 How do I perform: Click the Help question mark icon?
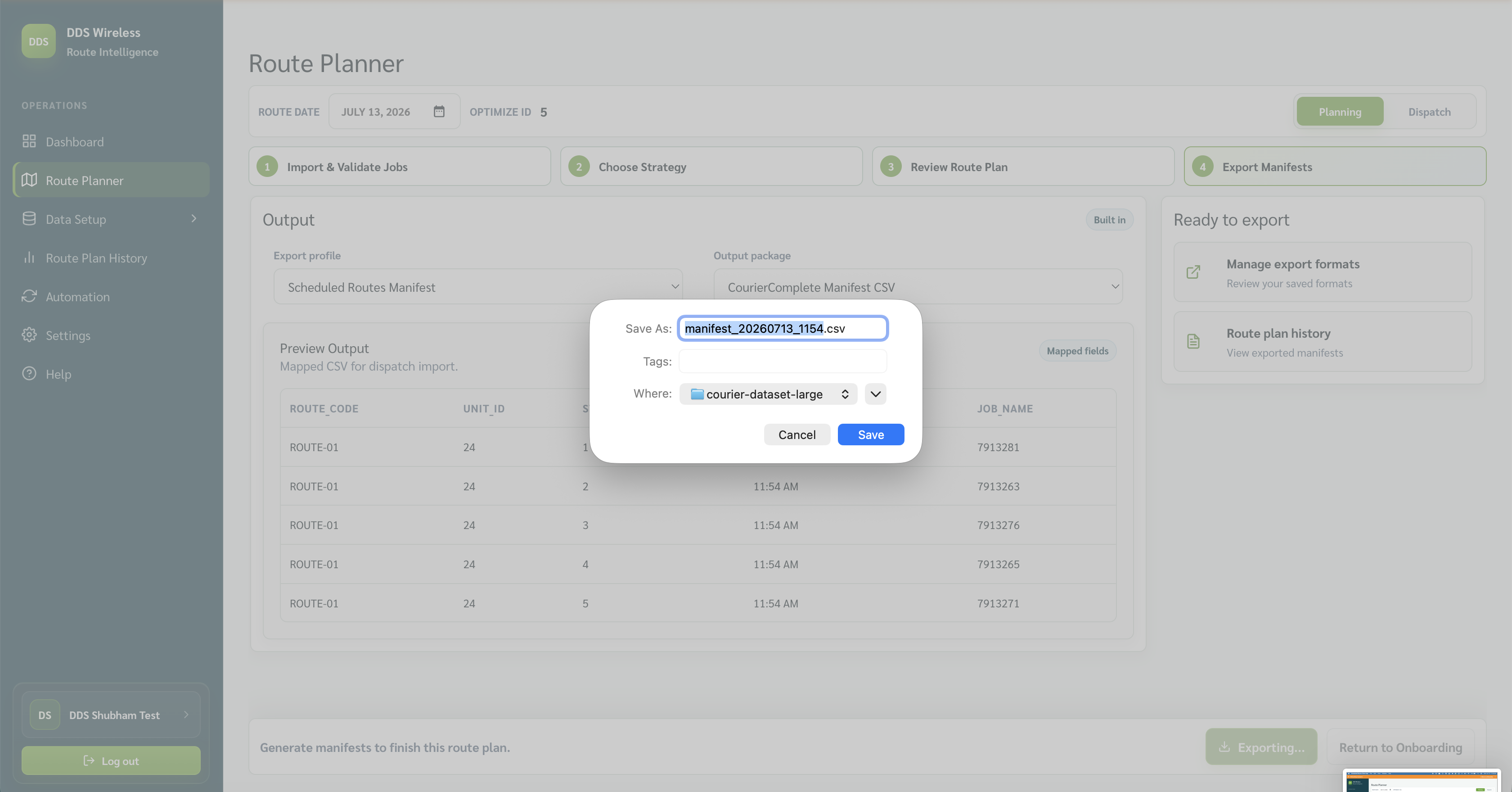click(29, 374)
